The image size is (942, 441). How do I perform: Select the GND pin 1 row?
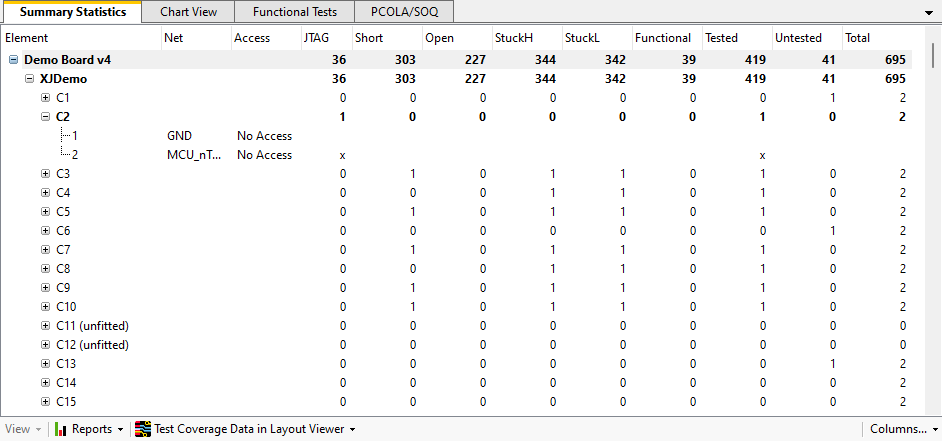[x=179, y=136]
